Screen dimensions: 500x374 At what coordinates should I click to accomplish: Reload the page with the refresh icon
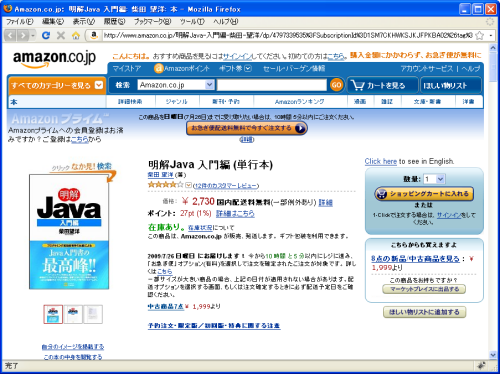[x=46, y=35]
